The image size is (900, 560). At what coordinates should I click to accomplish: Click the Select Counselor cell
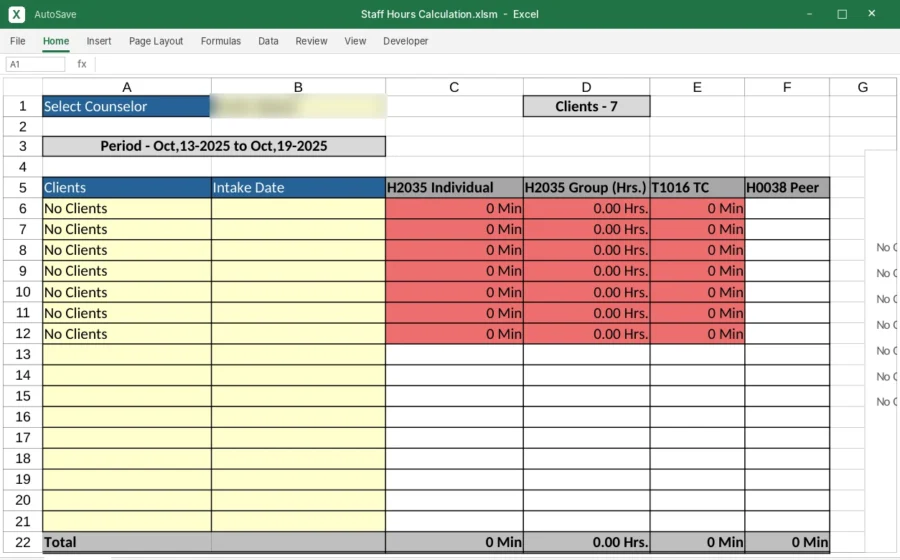[x=126, y=106]
